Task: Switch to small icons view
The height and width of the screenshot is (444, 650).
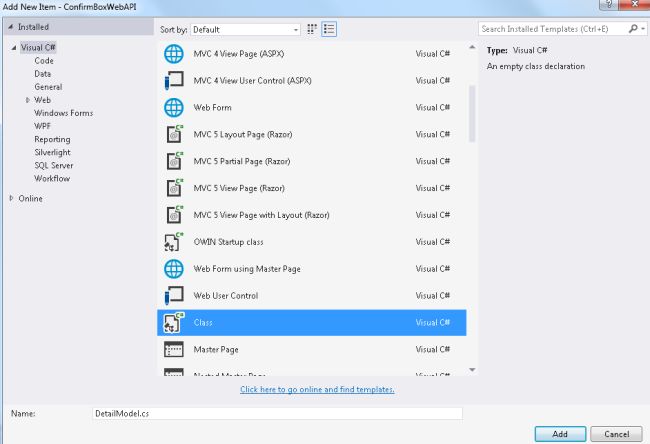Action: click(312, 29)
